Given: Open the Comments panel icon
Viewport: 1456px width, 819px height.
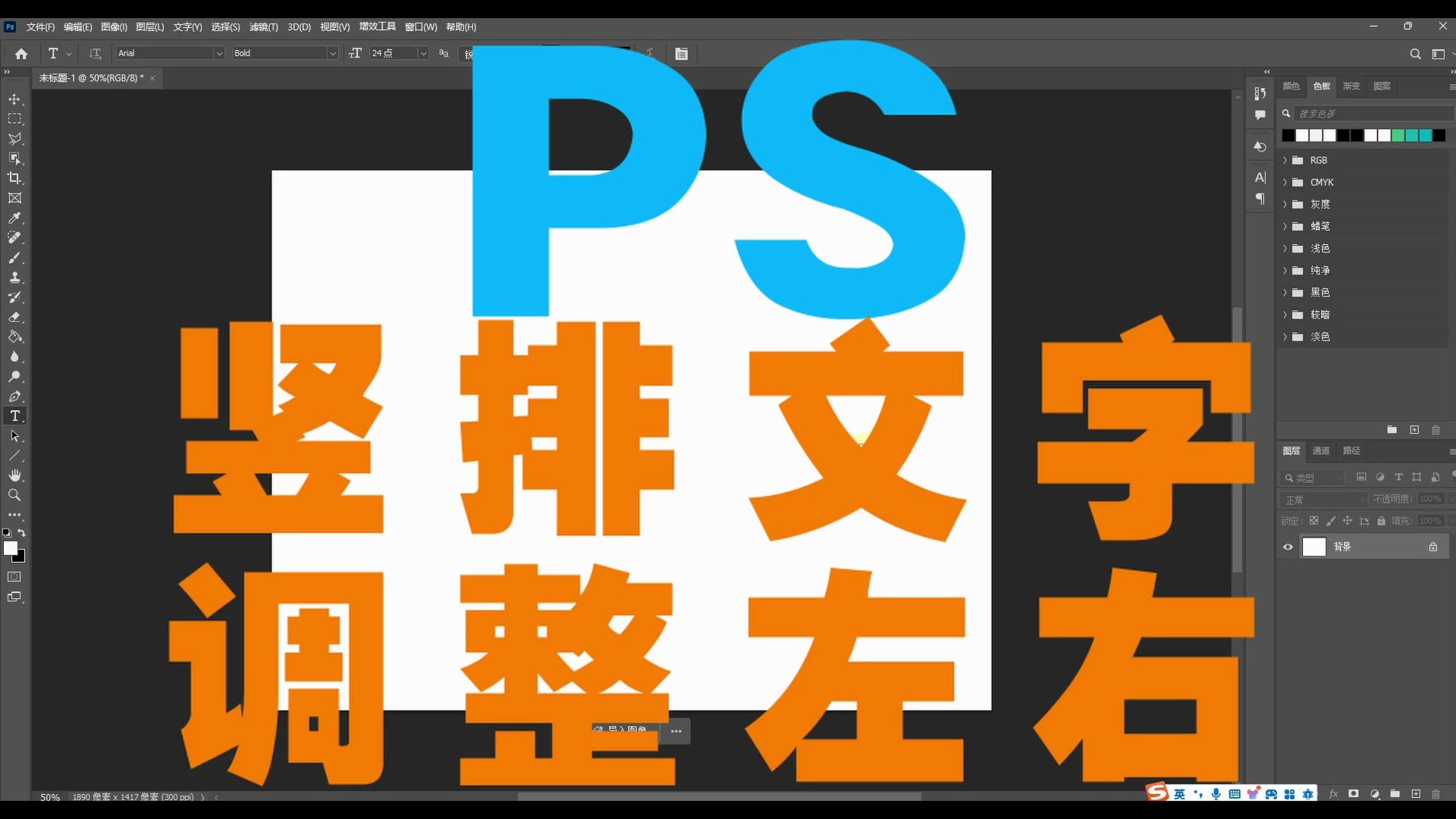Looking at the screenshot, I should point(1260,115).
